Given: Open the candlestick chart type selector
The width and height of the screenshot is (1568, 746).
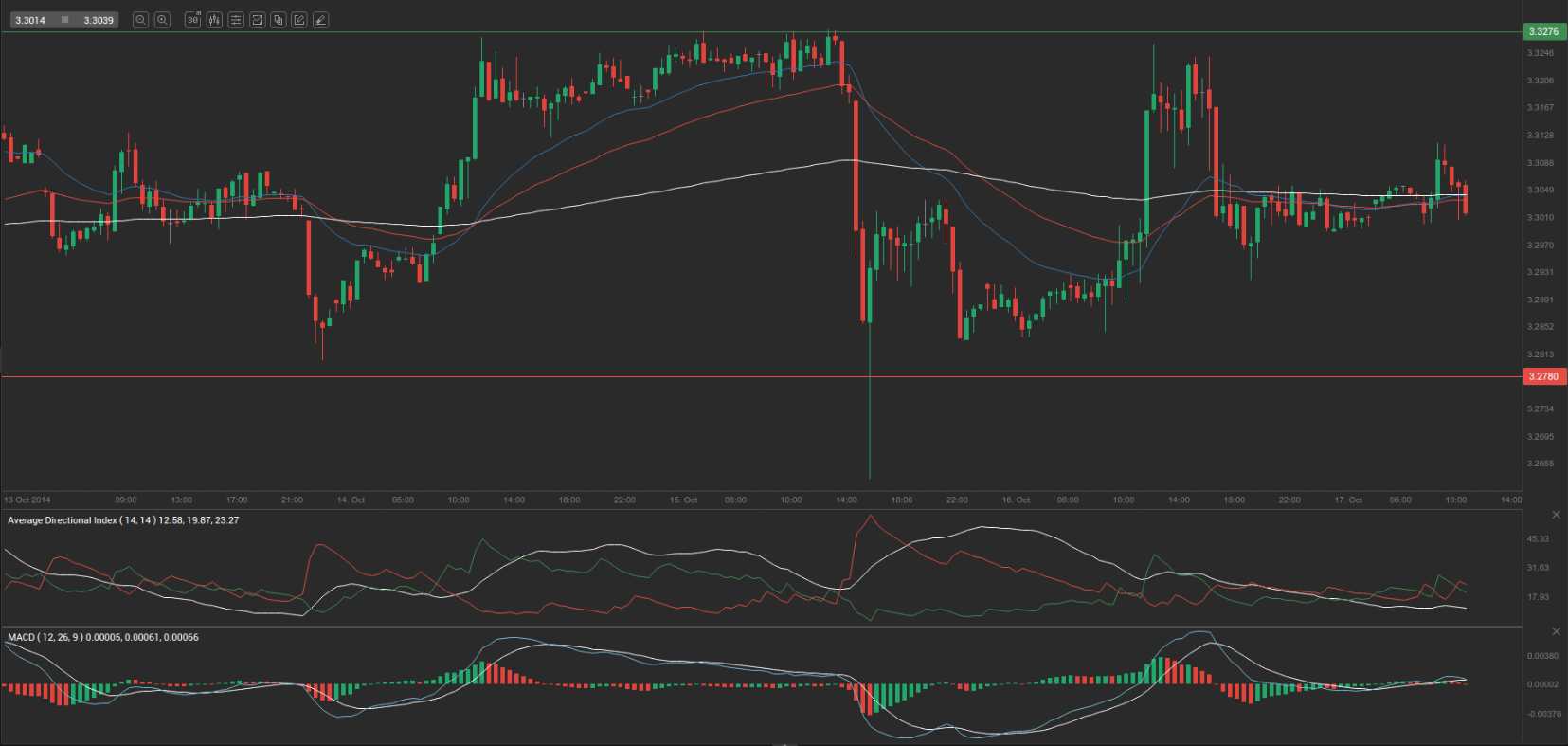Looking at the screenshot, I should pyautogui.click(x=214, y=20).
